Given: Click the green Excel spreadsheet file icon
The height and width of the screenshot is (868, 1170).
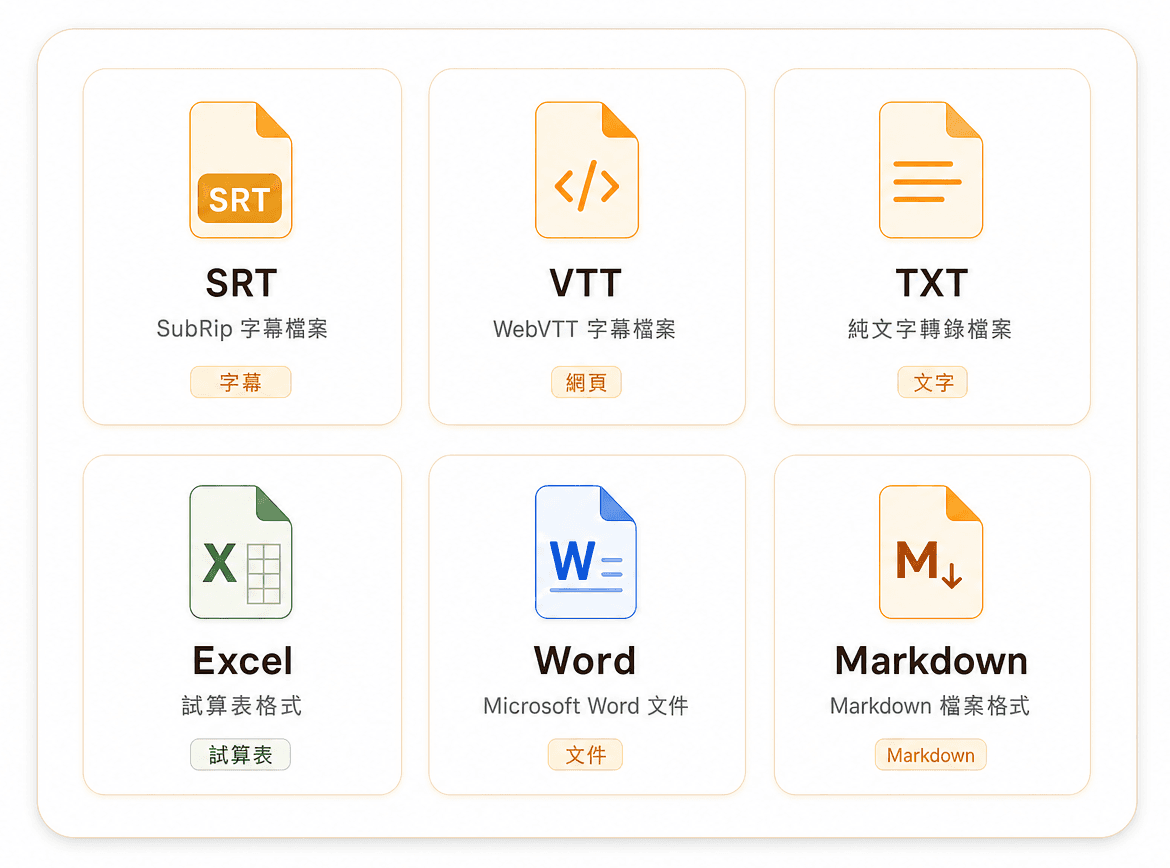Looking at the screenshot, I should click(x=241, y=552).
